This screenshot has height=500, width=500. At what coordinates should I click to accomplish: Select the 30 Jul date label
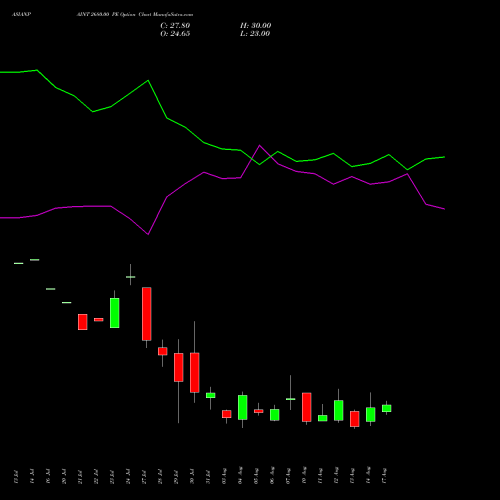(x=192, y=477)
